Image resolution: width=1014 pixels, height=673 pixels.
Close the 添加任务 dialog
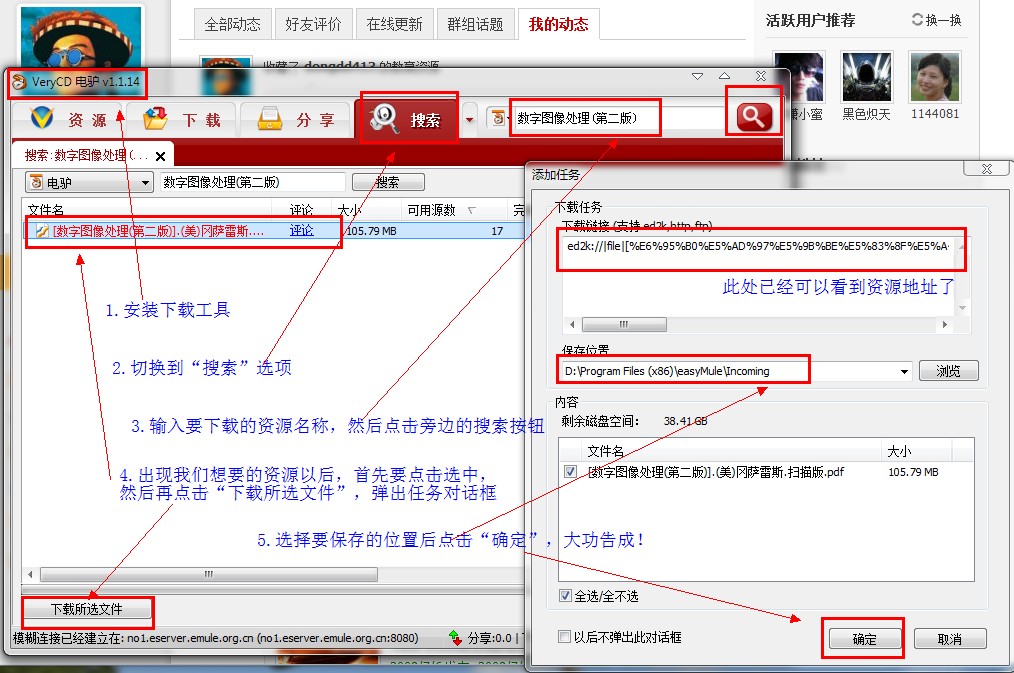(x=986, y=169)
